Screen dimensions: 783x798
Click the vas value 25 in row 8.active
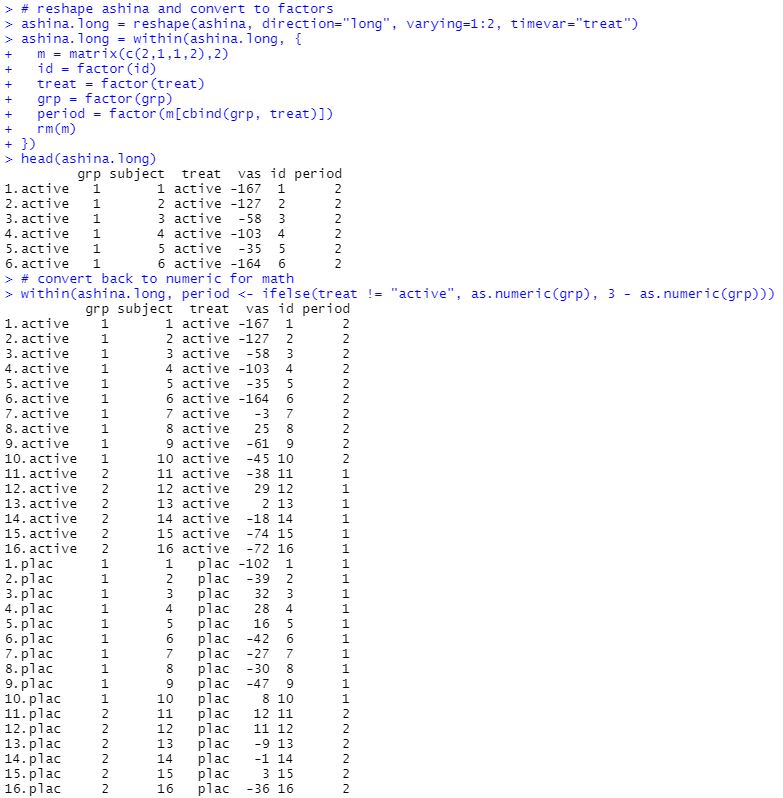265,428
